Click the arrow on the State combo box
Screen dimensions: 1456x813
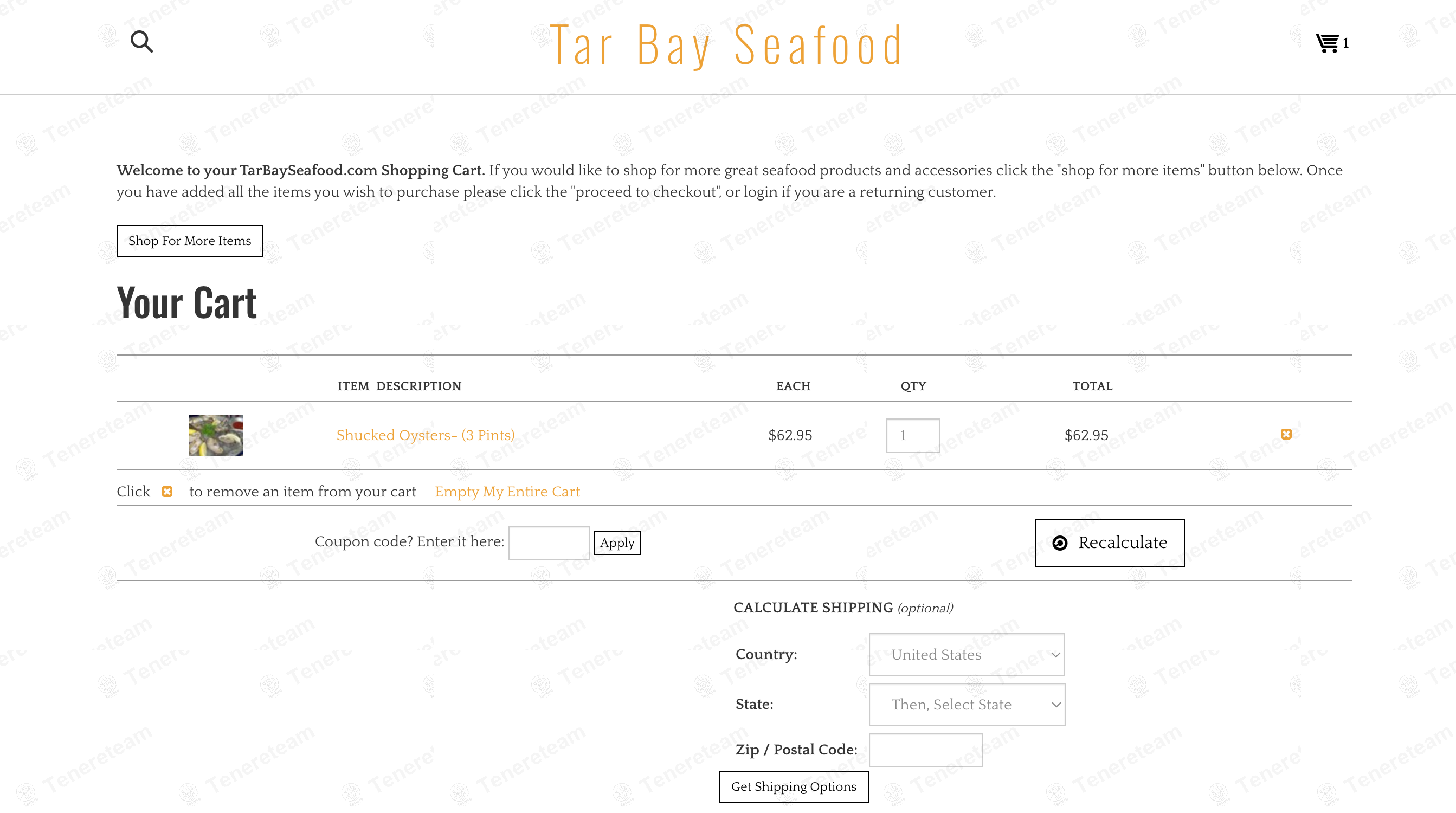(x=1055, y=705)
